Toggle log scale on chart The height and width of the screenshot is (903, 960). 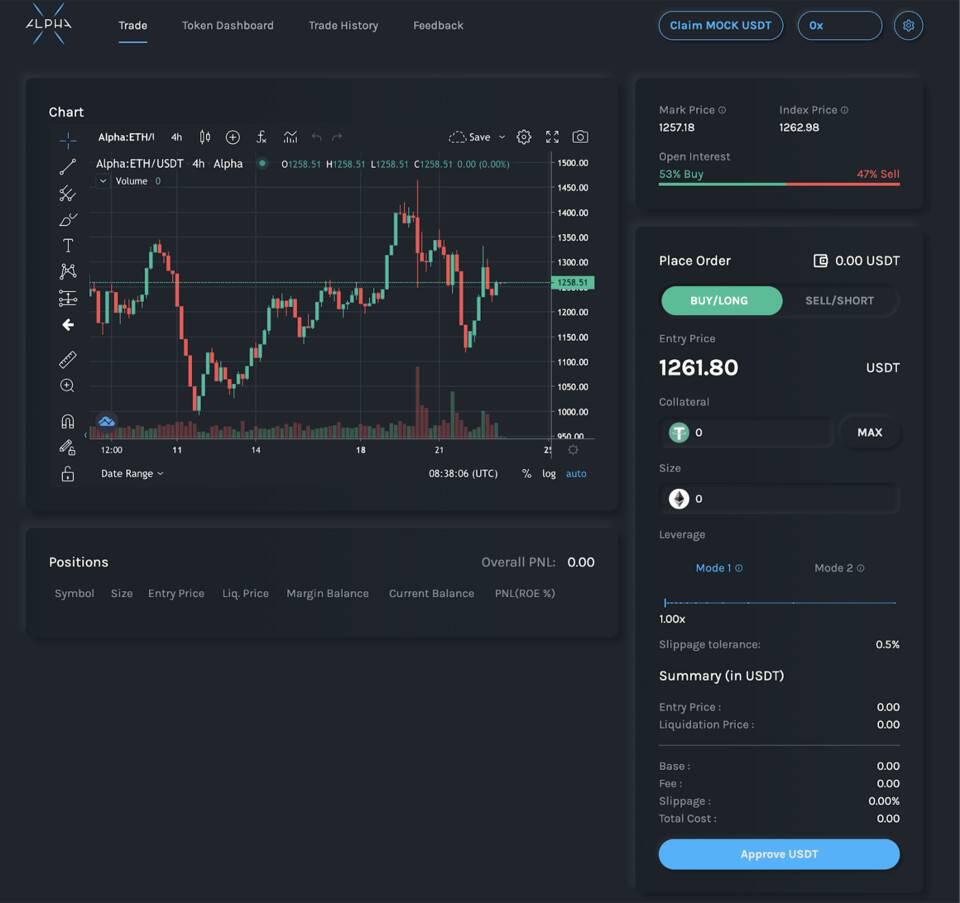(x=549, y=474)
